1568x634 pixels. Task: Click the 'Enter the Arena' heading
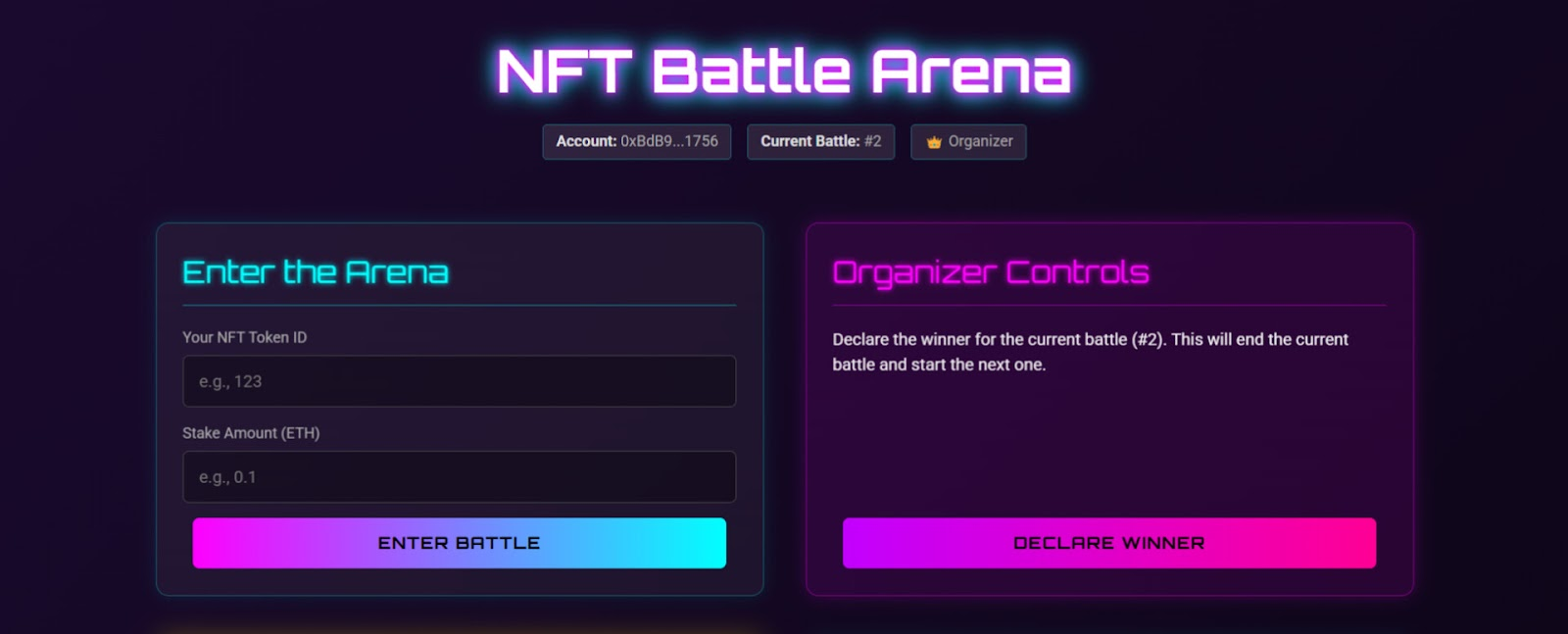pyautogui.click(x=315, y=271)
